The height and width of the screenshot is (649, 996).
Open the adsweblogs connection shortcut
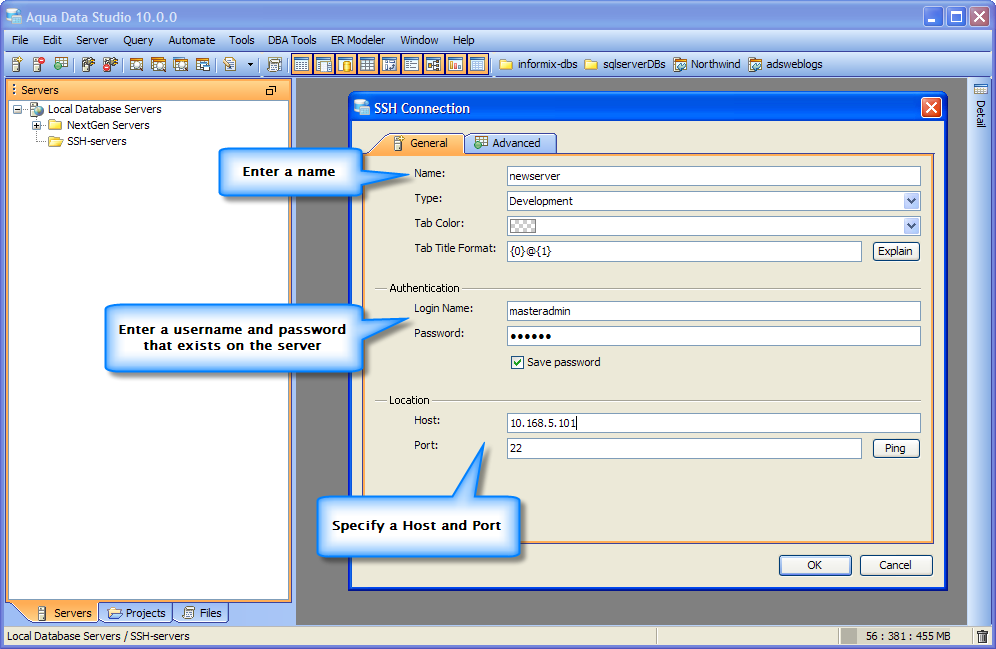785,64
